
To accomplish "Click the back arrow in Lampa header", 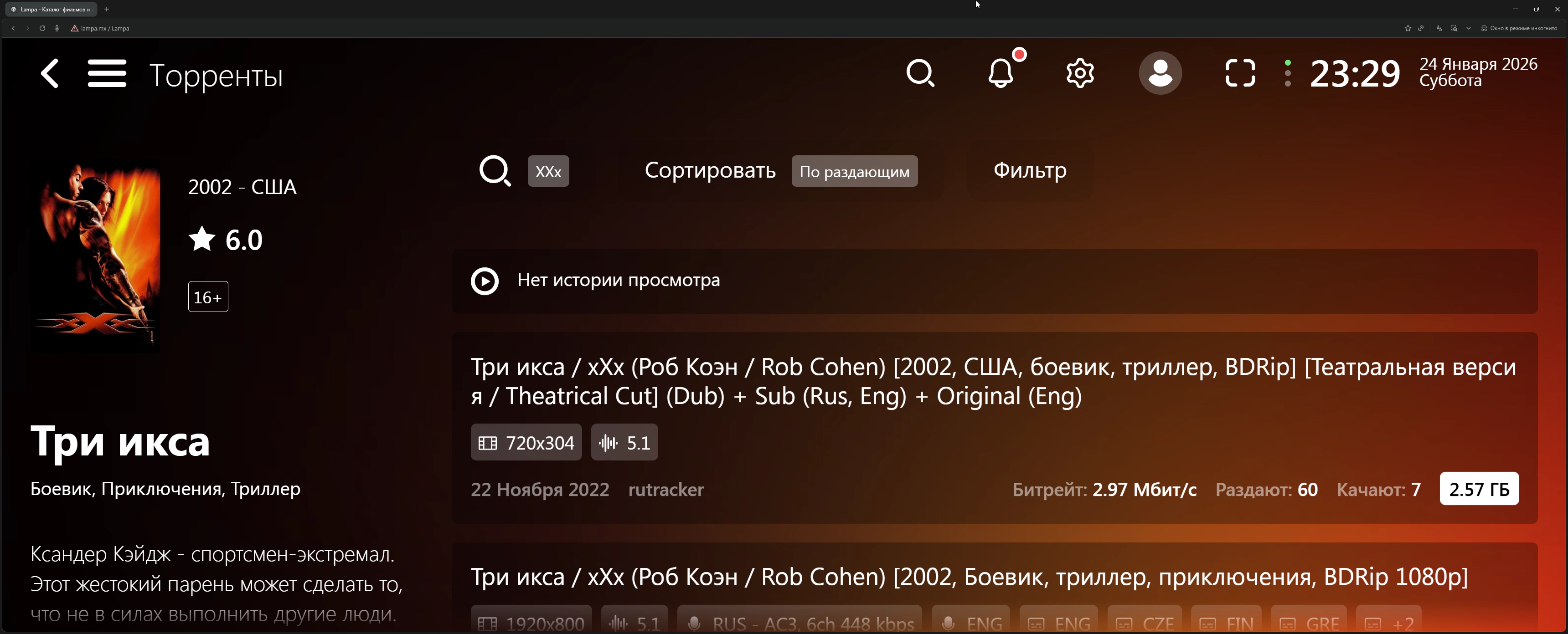I will point(50,73).
